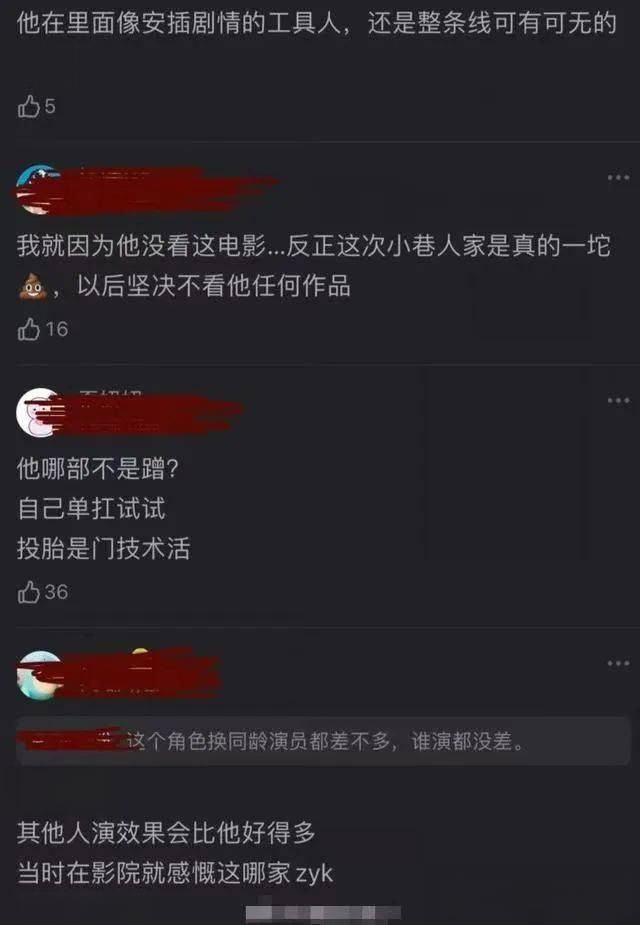Open avatar of the 小巷人家 commenter
The image size is (640, 925).
(39, 188)
